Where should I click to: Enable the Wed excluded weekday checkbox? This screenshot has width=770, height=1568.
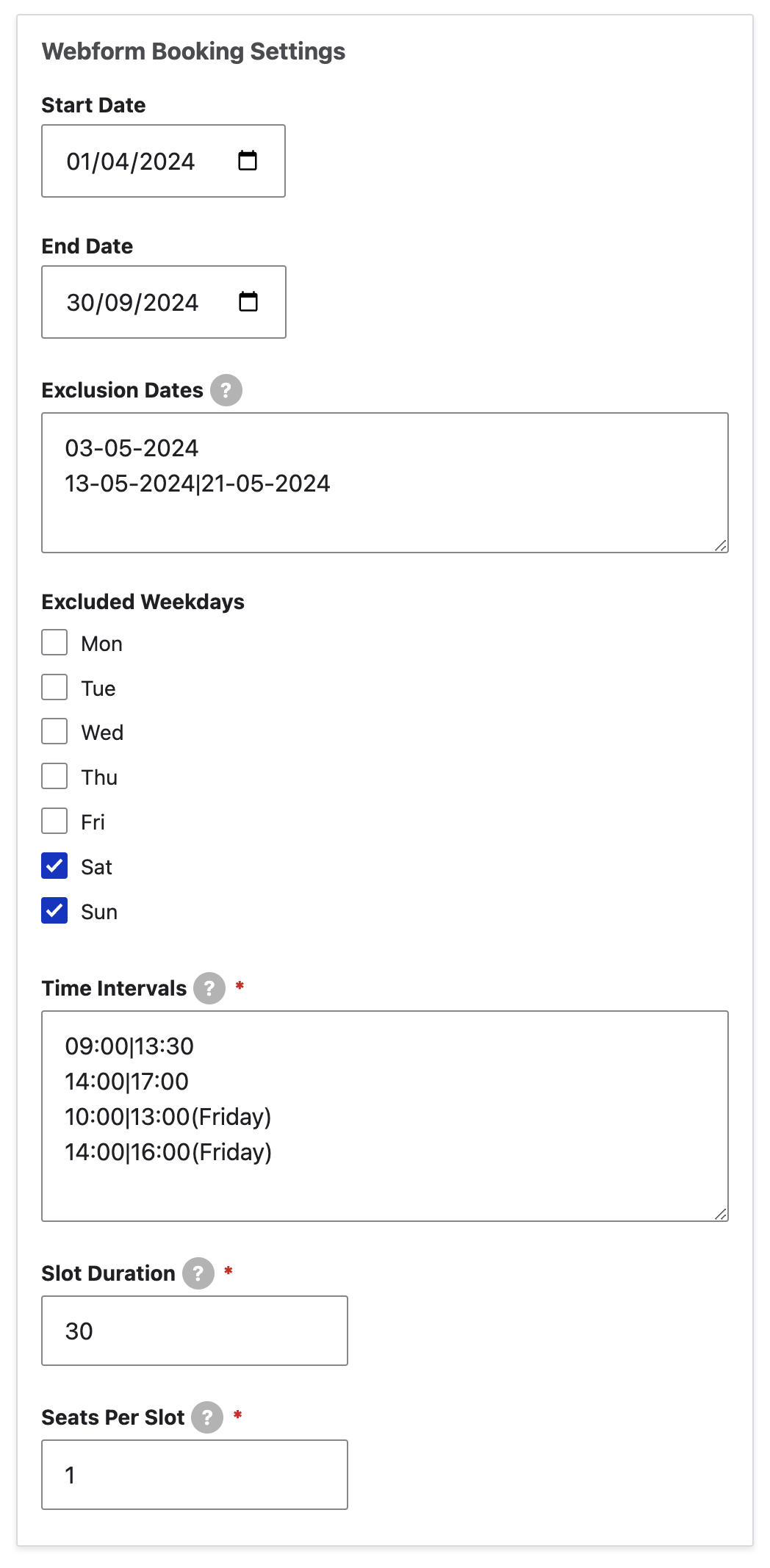54,732
